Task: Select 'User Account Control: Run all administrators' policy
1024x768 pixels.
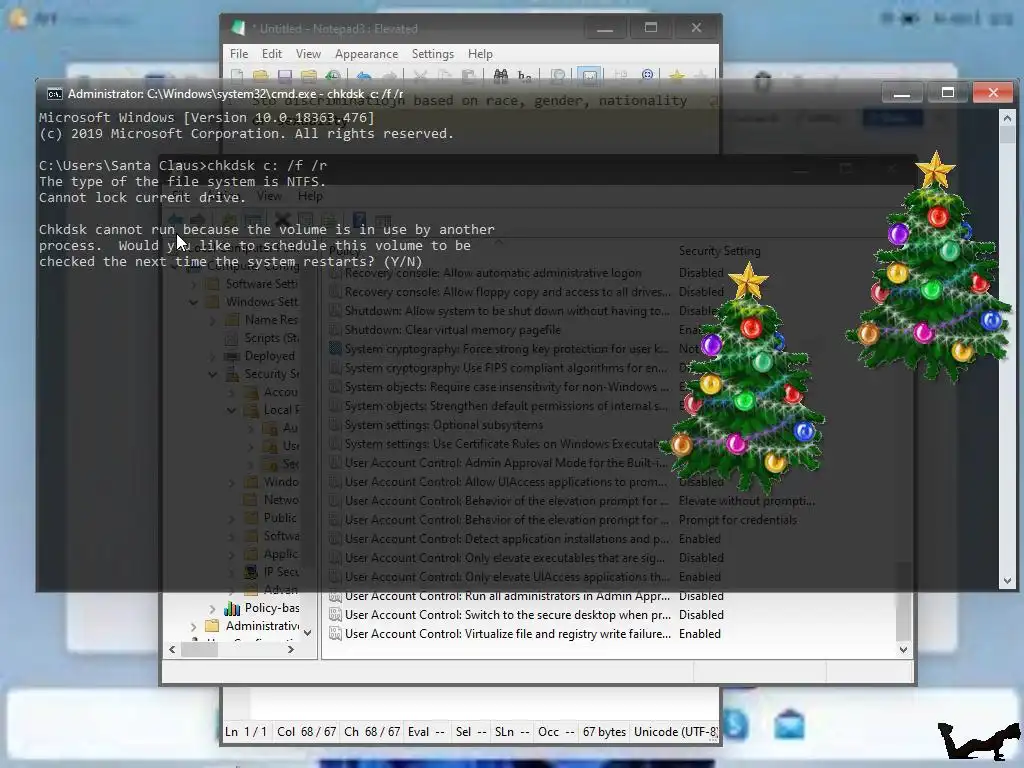Action: 507,596
